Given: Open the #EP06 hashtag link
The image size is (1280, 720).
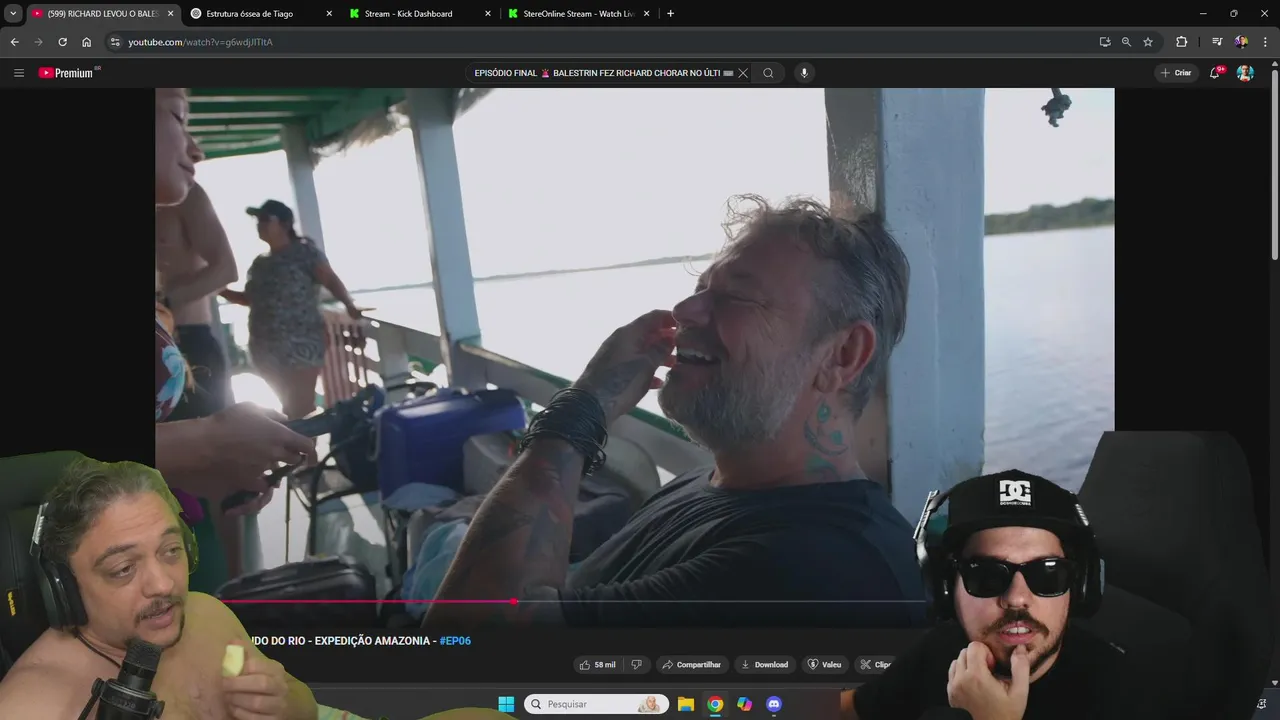Looking at the screenshot, I should click(455, 640).
